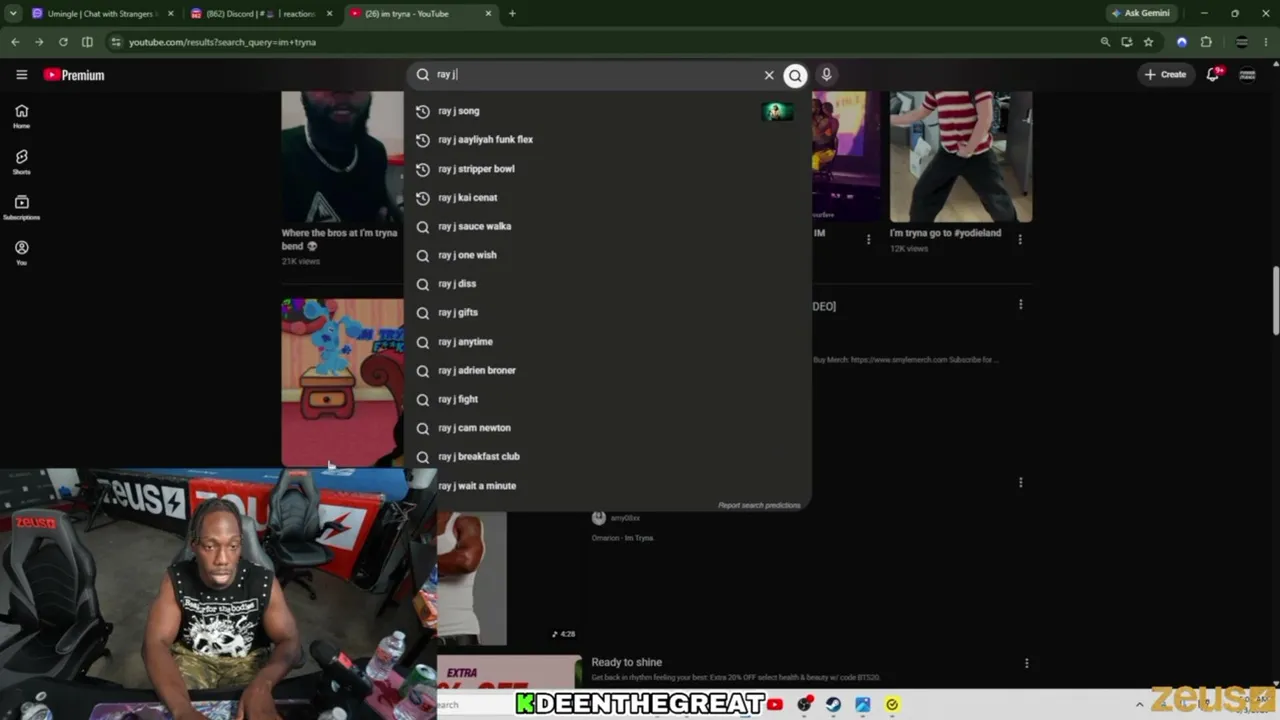The width and height of the screenshot is (1280, 720).
Task: Click the YouTube page vertical scrollbar
Action: [1275, 302]
